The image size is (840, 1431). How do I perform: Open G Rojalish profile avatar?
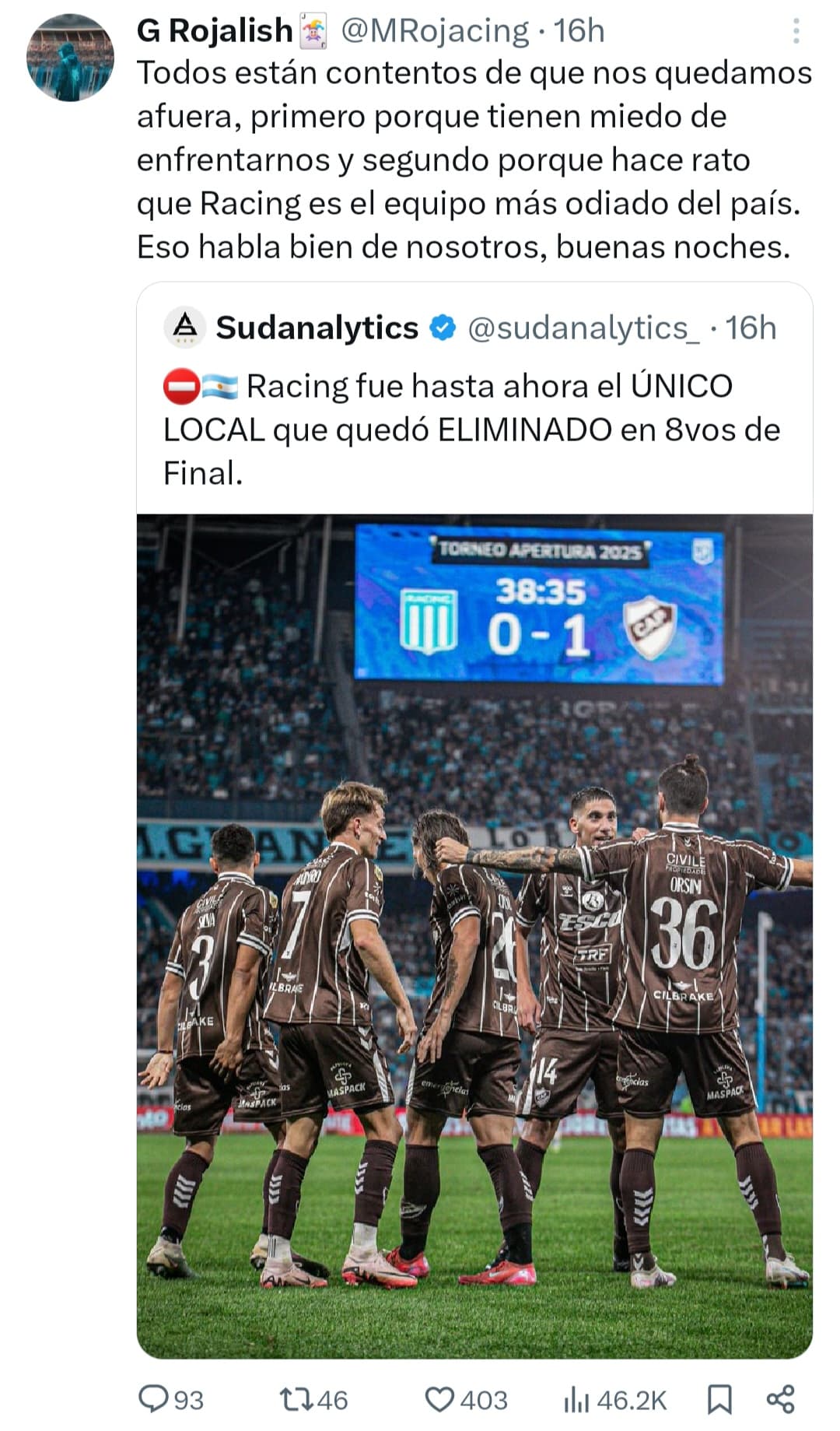click(70, 58)
